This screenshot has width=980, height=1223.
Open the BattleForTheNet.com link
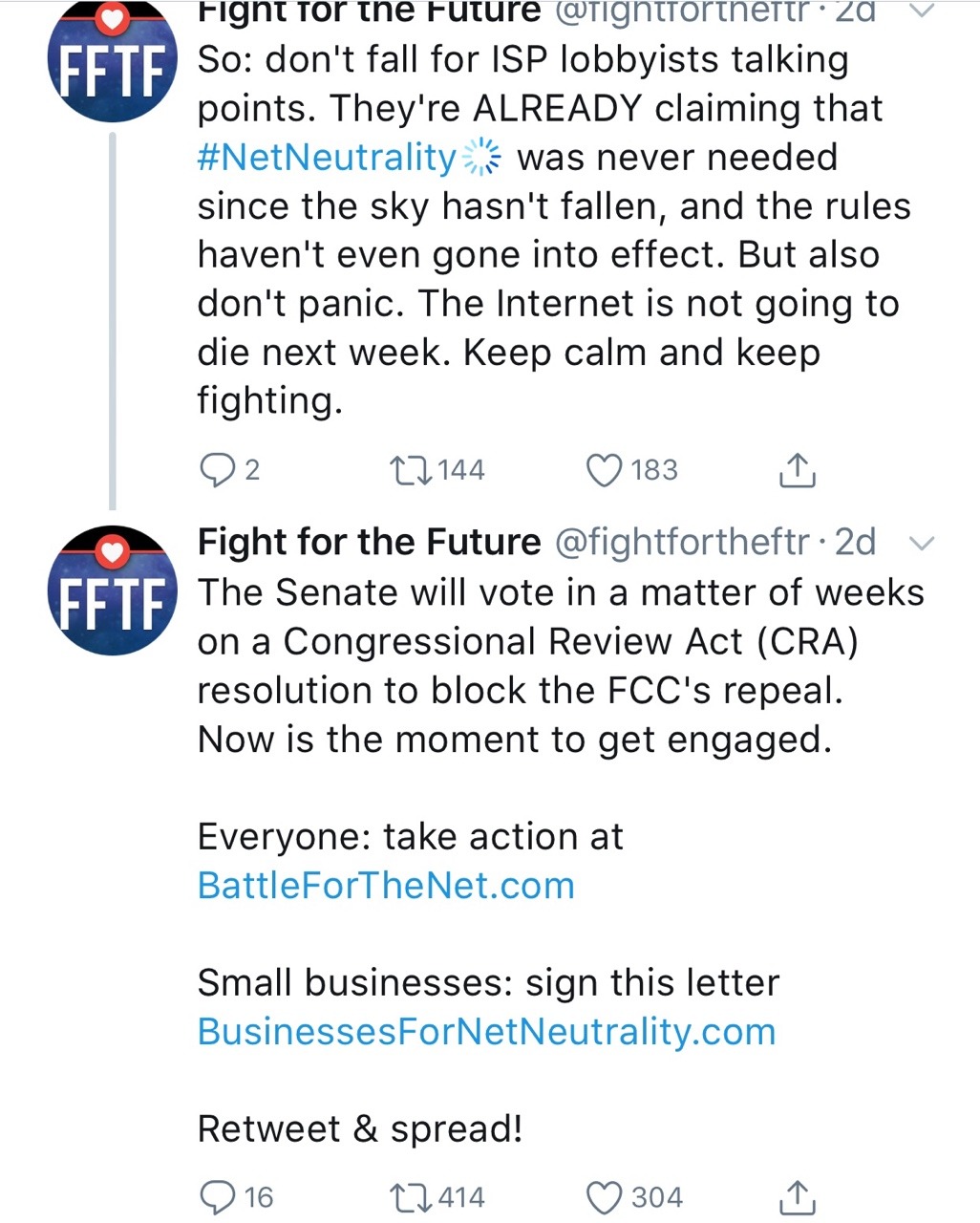click(386, 886)
